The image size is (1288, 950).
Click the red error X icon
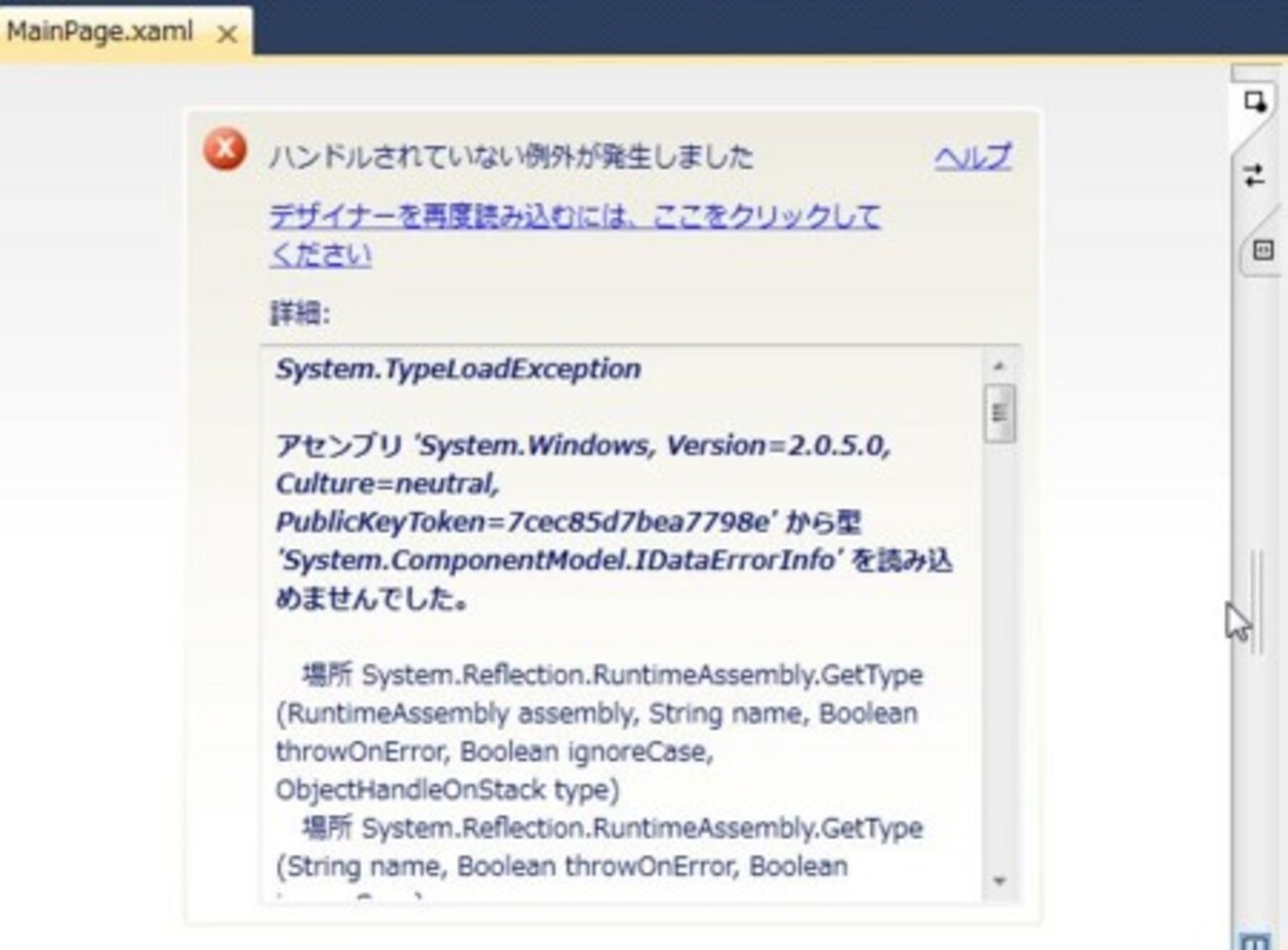(225, 150)
